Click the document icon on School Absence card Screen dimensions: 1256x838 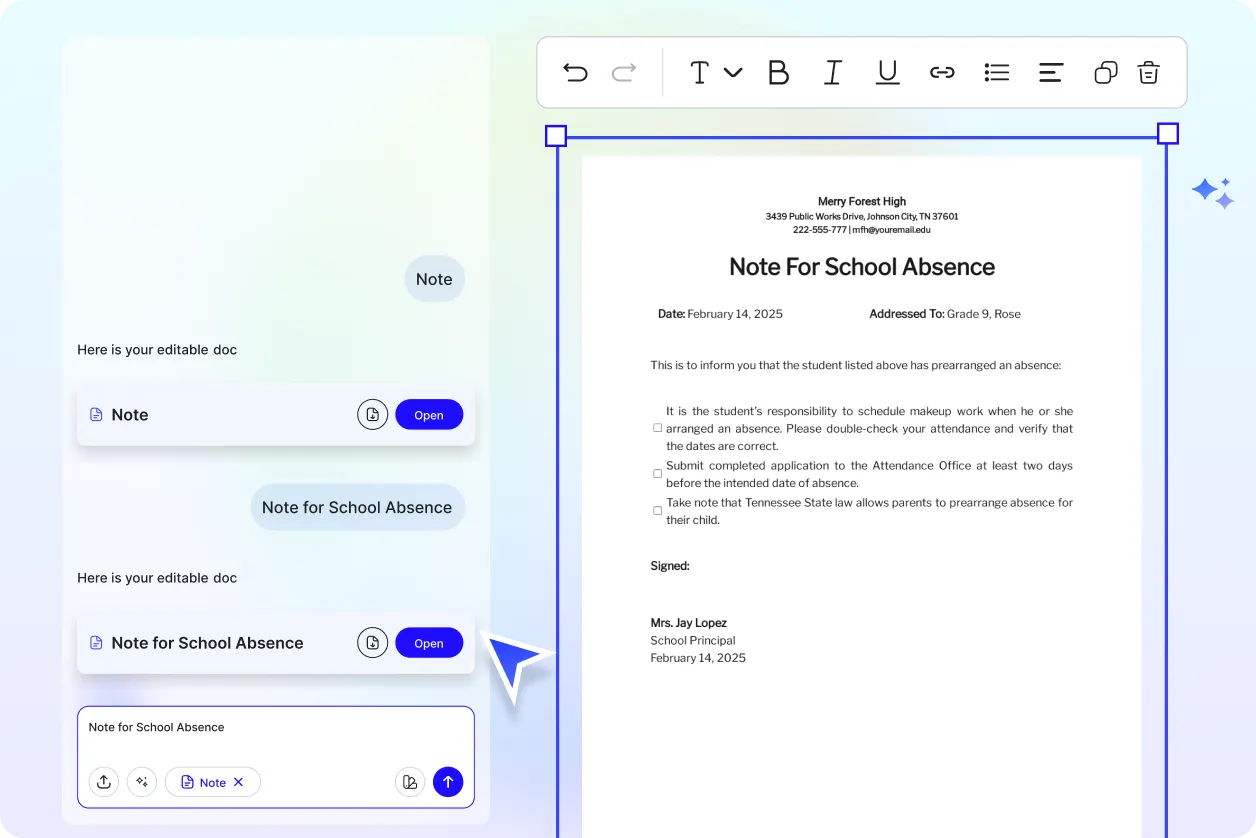pyautogui.click(x=97, y=643)
